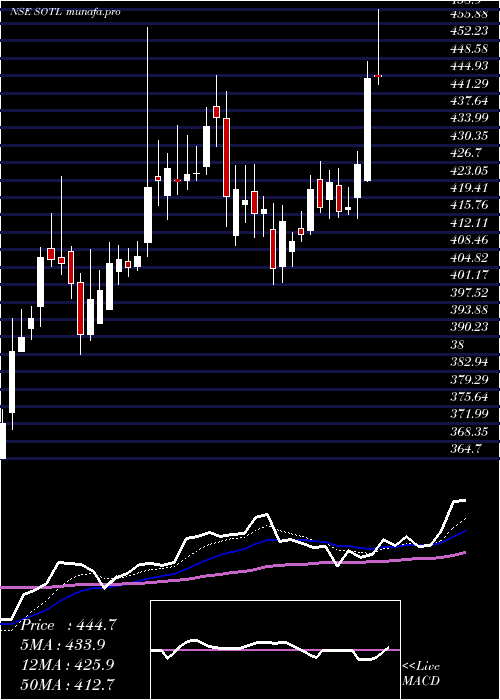Viewport: 500px width, 700px height.
Task: Click the 401.17 price level
Action: pyautogui.click(x=469, y=275)
